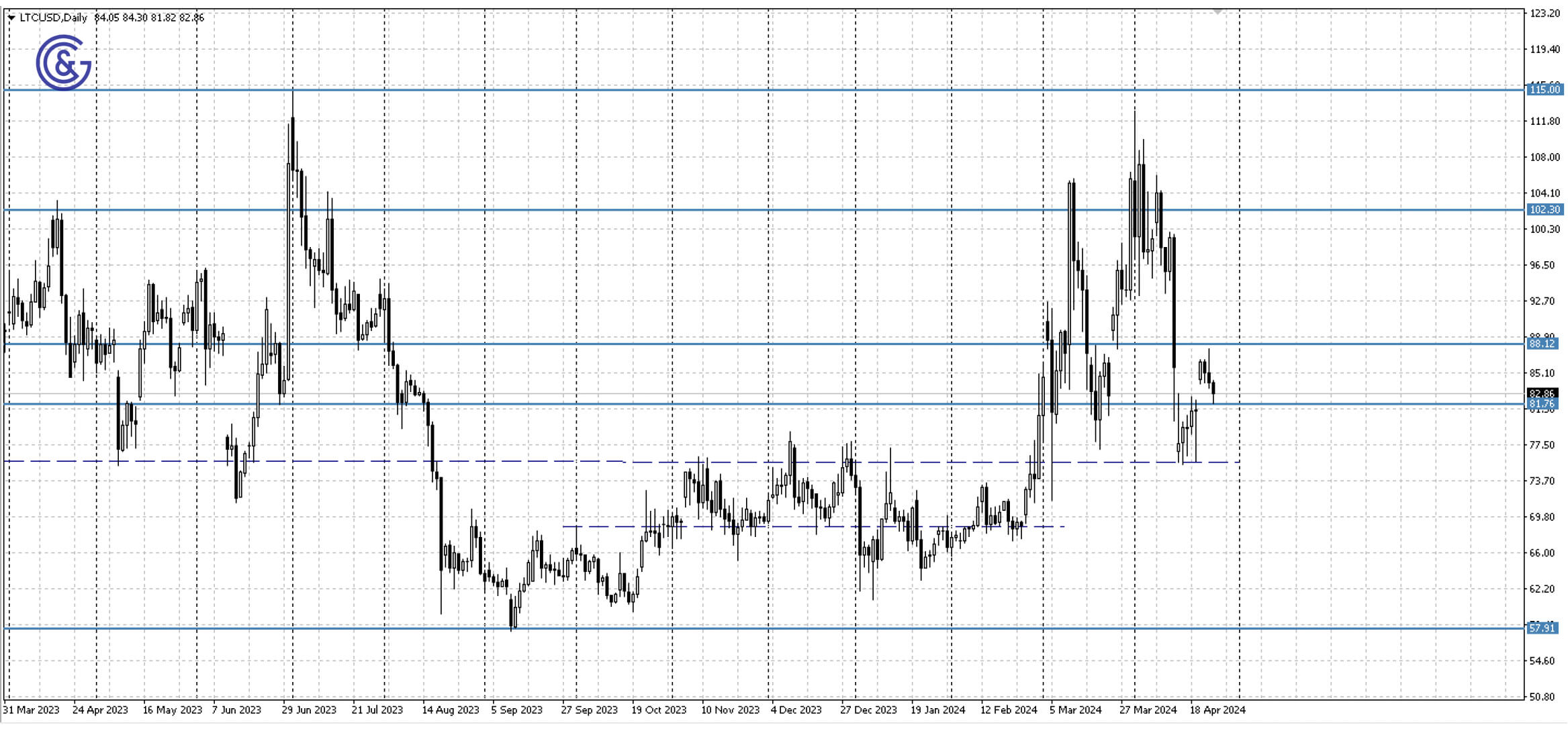Click the 5 Mar 2024 date label
The height and width of the screenshot is (731, 1568).
(1075, 710)
